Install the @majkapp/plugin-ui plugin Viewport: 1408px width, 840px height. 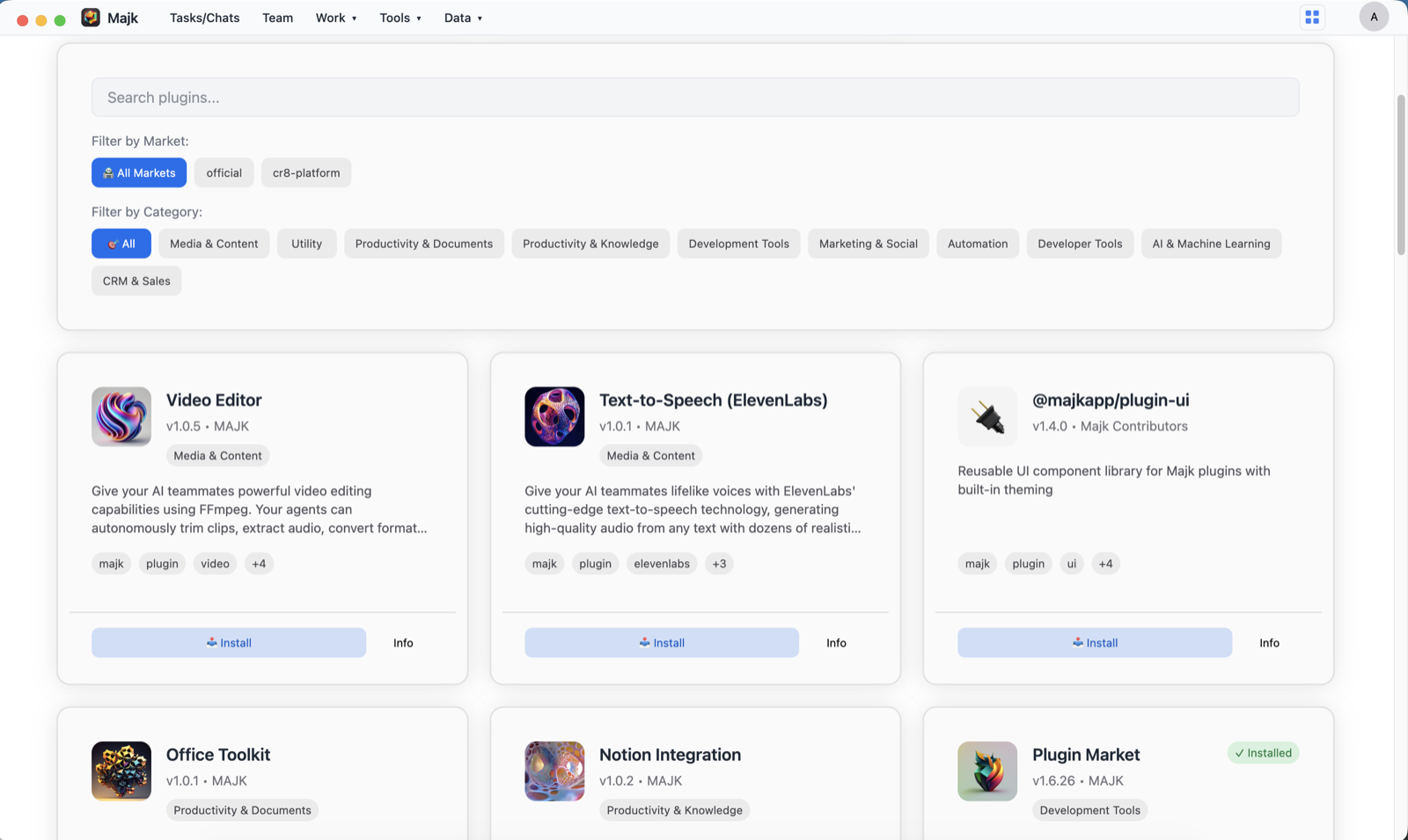pos(1095,643)
